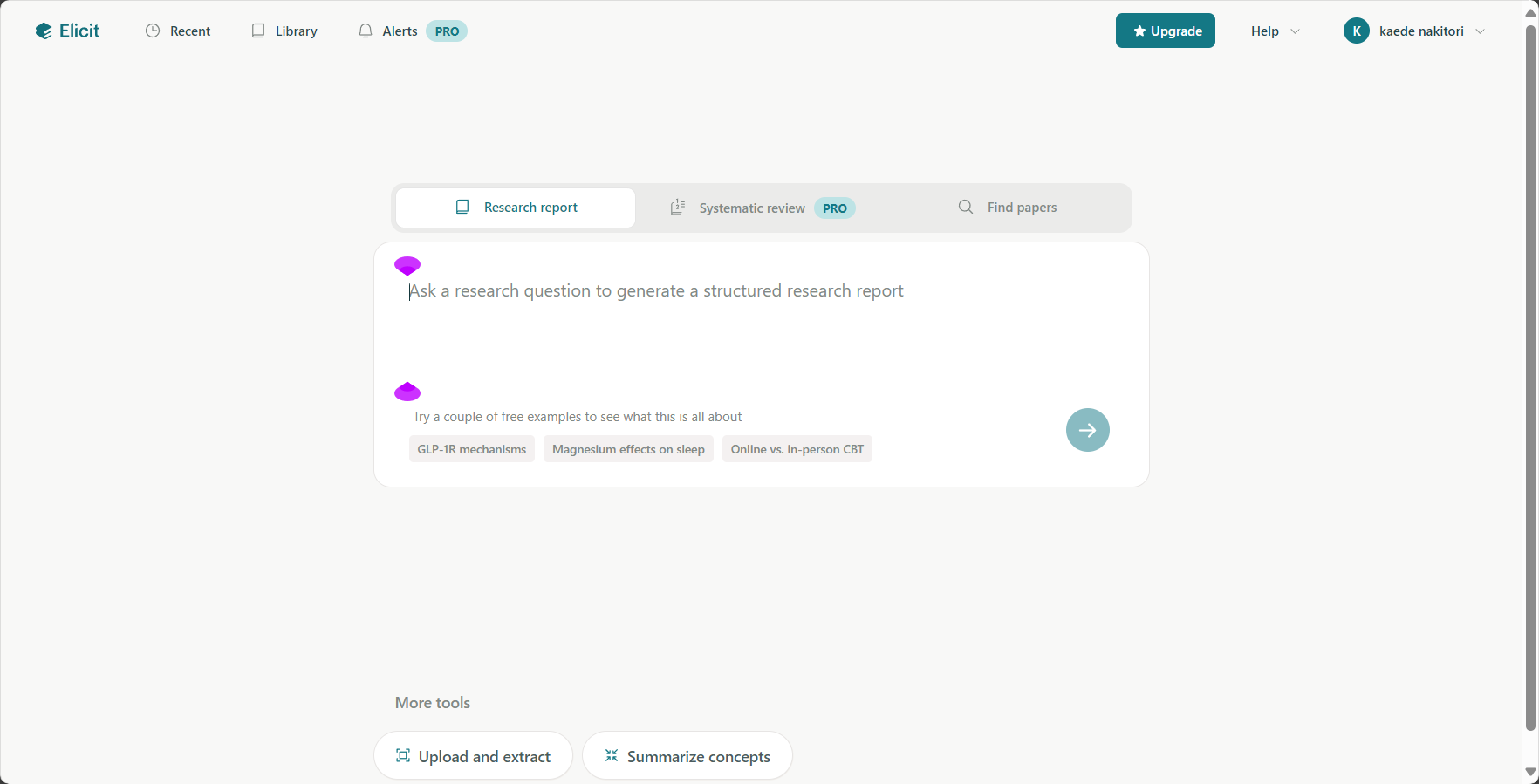Viewport: 1539px width, 784px height.
Task: Click the Elicit logo icon
Action: [44, 31]
